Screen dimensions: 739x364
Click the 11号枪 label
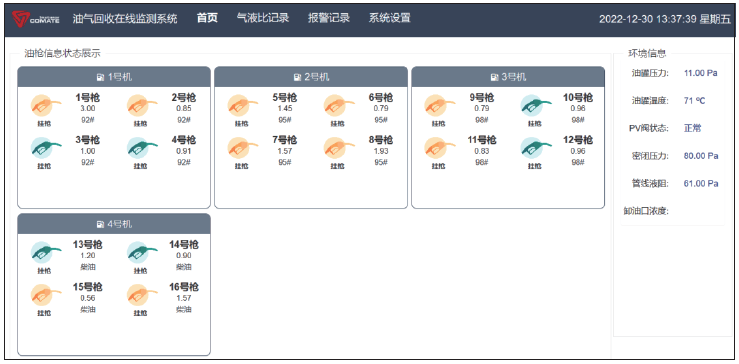pyautogui.click(x=482, y=140)
